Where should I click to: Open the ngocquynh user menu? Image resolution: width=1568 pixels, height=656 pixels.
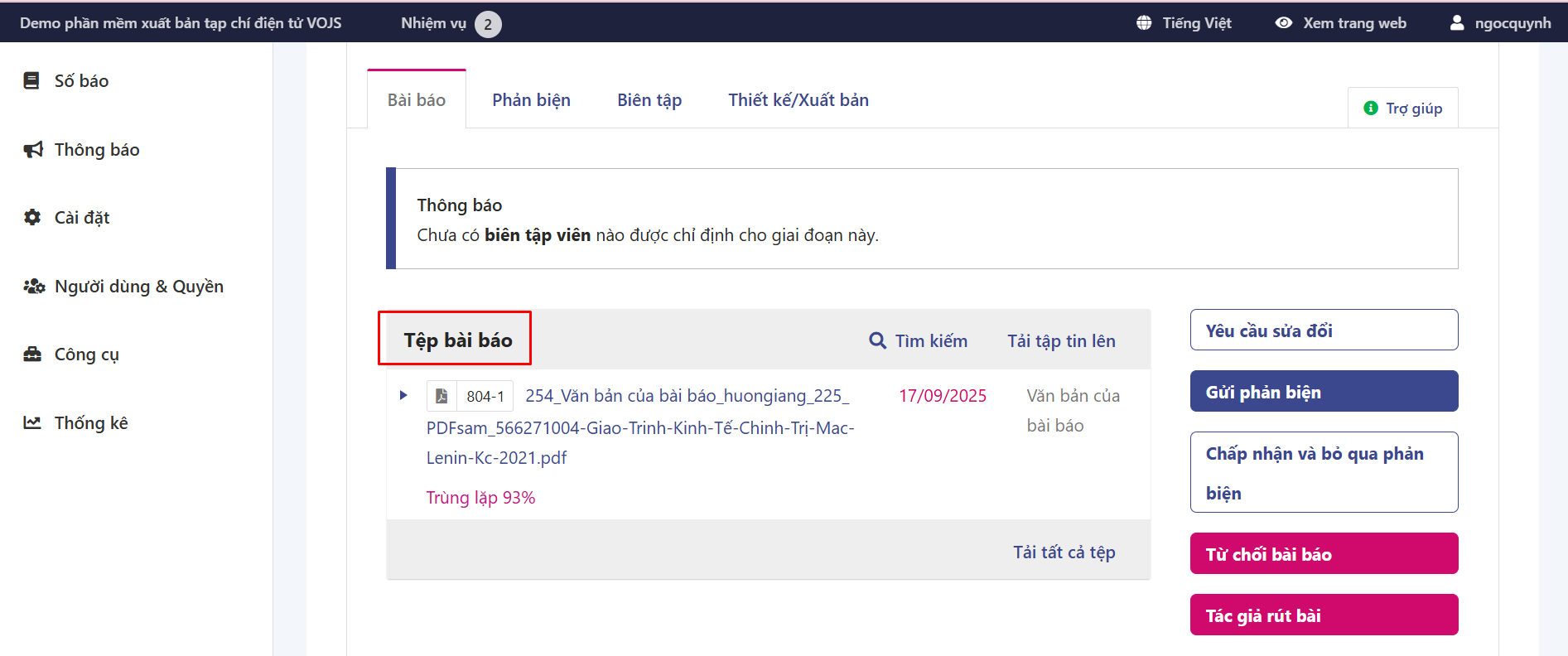1500,23
